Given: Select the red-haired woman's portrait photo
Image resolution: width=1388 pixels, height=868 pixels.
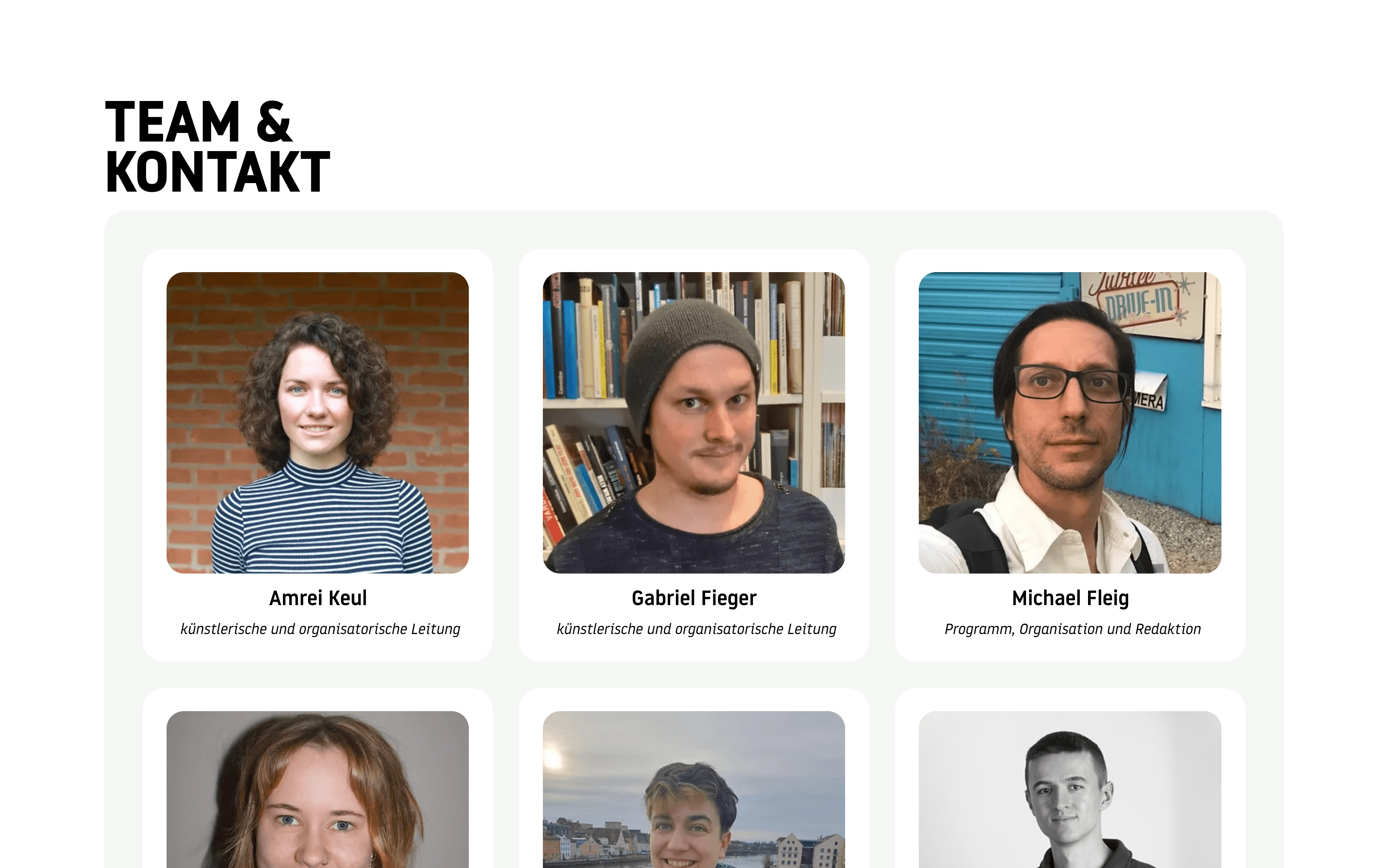Looking at the screenshot, I should click(317, 789).
